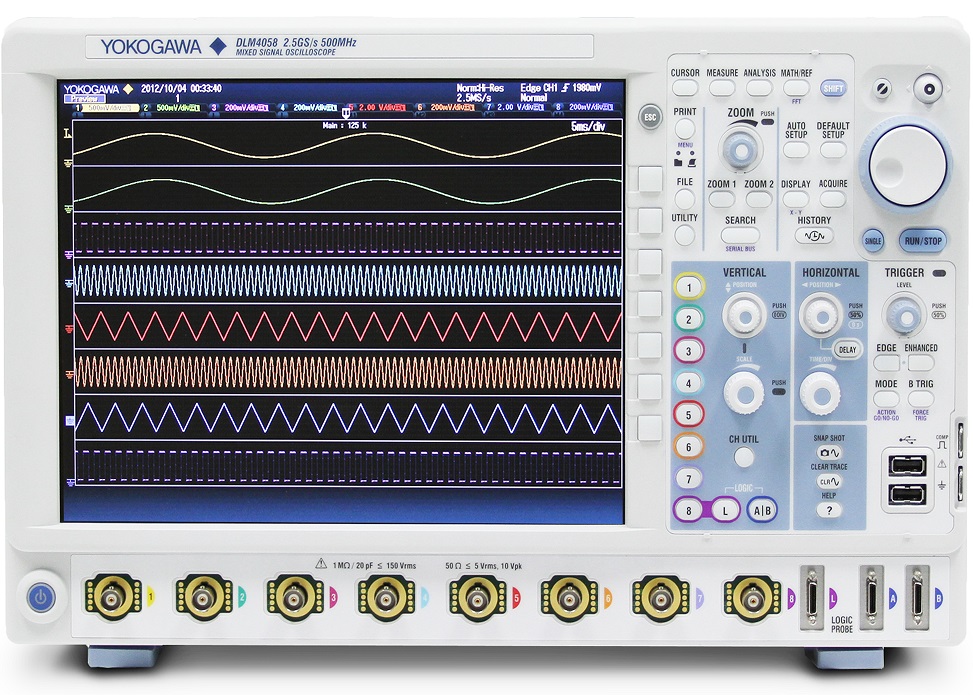This screenshot has width=973, height=695.
Task: Click the channel 6 BNC input connector
Action: (569, 598)
